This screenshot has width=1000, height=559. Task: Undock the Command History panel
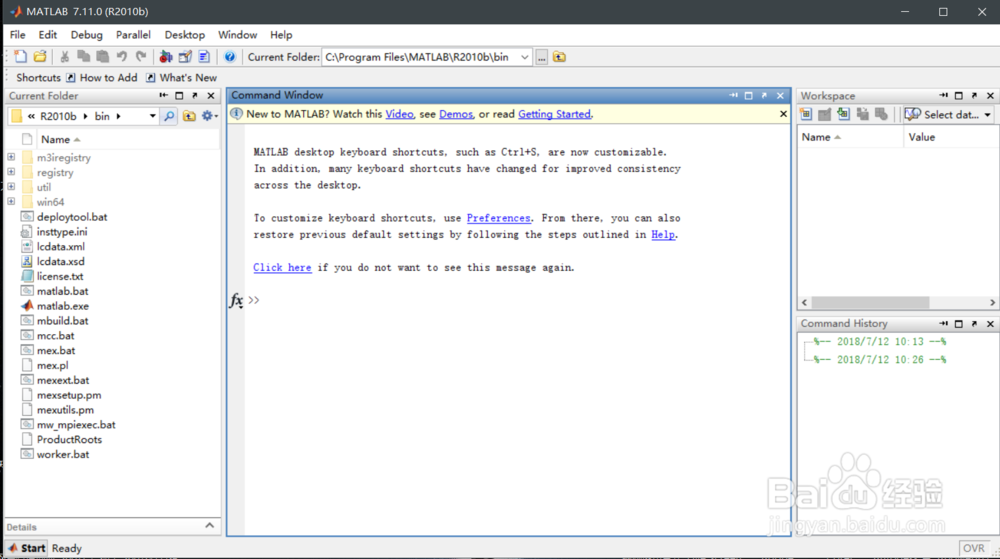click(974, 324)
